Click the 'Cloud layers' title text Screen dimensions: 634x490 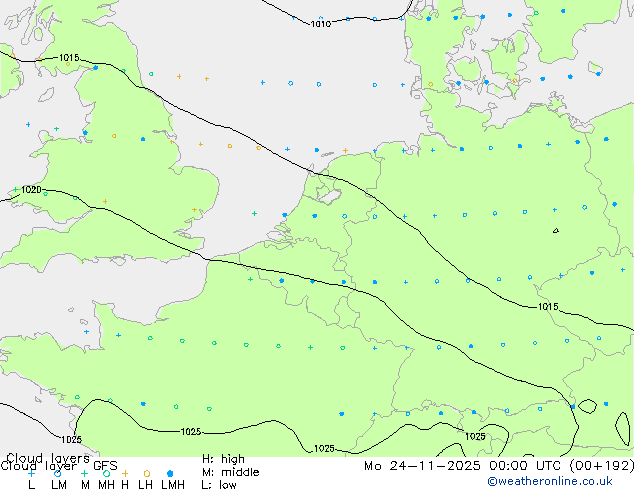click(48, 458)
